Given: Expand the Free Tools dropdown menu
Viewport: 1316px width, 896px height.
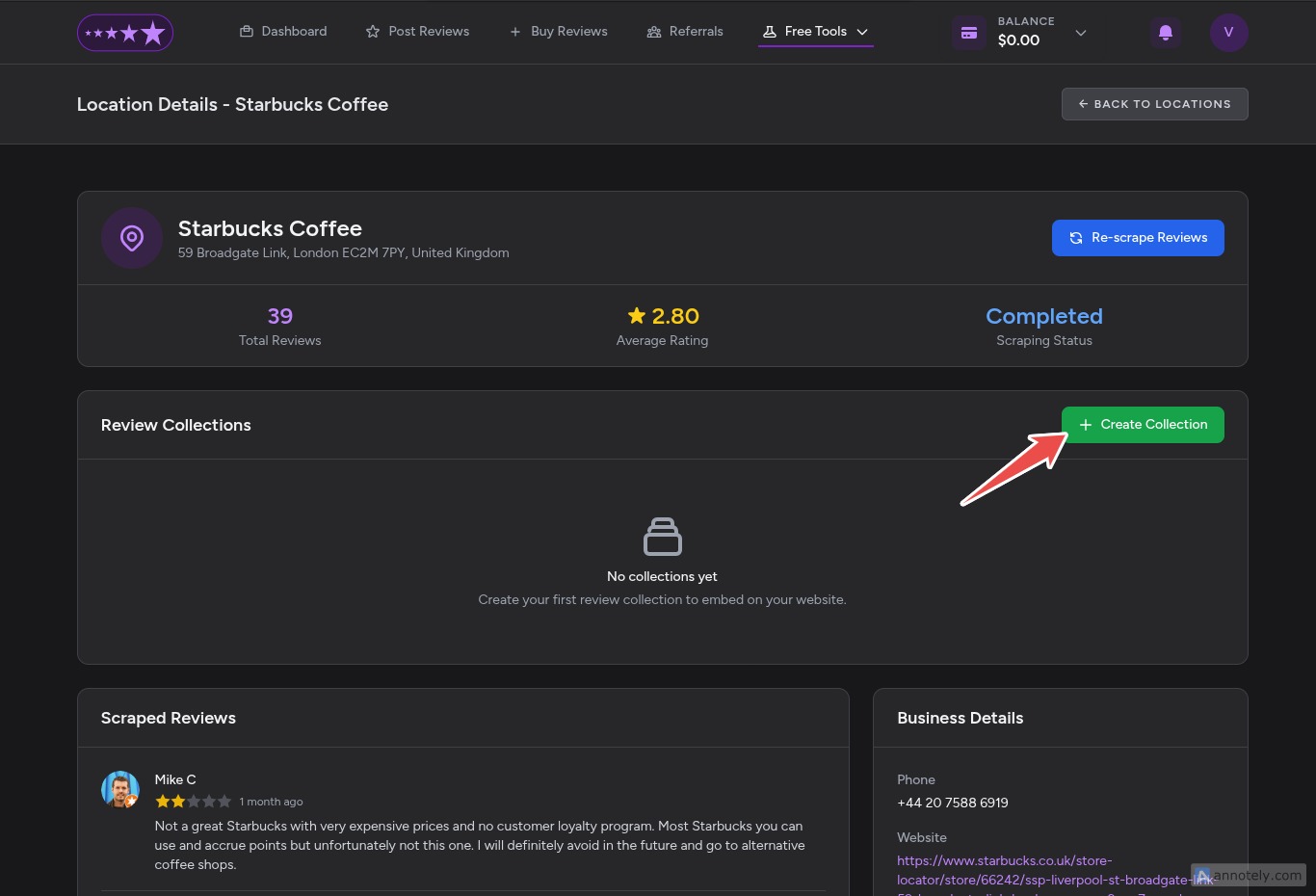Looking at the screenshot, I should tap(815, 32).
